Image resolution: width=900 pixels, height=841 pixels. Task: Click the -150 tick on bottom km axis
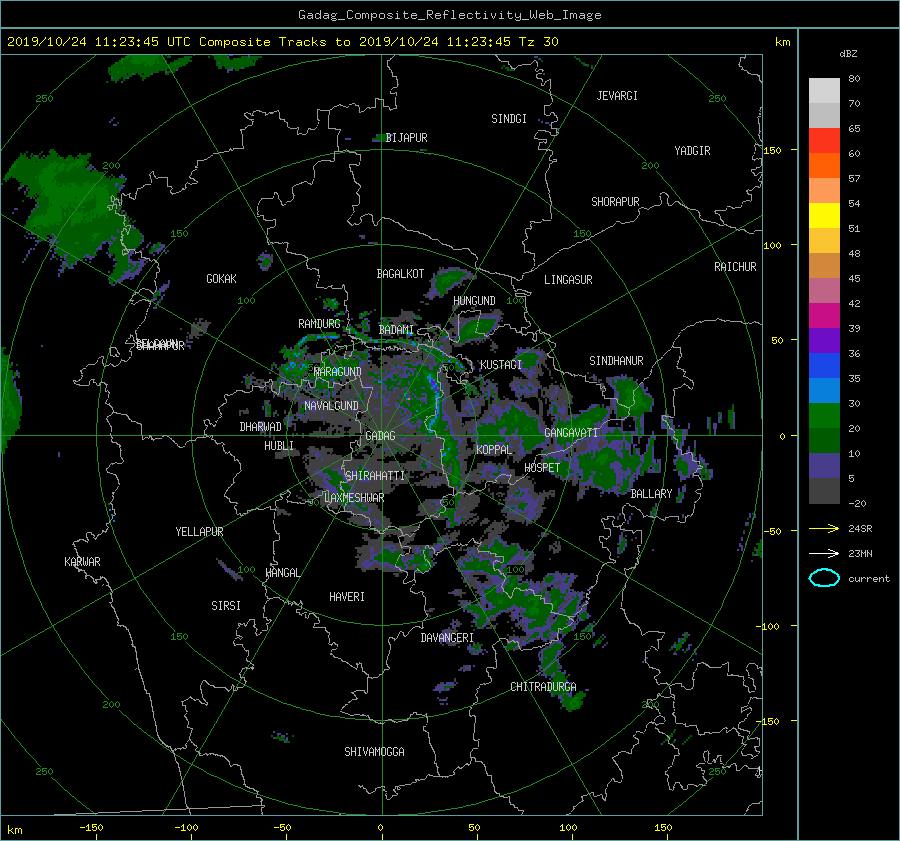[91, 828]
